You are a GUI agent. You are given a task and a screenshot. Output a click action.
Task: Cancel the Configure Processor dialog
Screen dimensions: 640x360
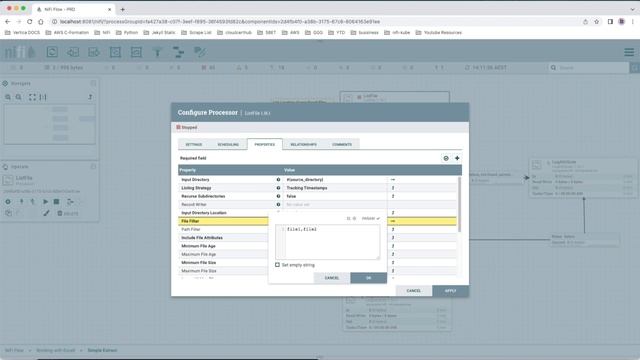point(413,291)
